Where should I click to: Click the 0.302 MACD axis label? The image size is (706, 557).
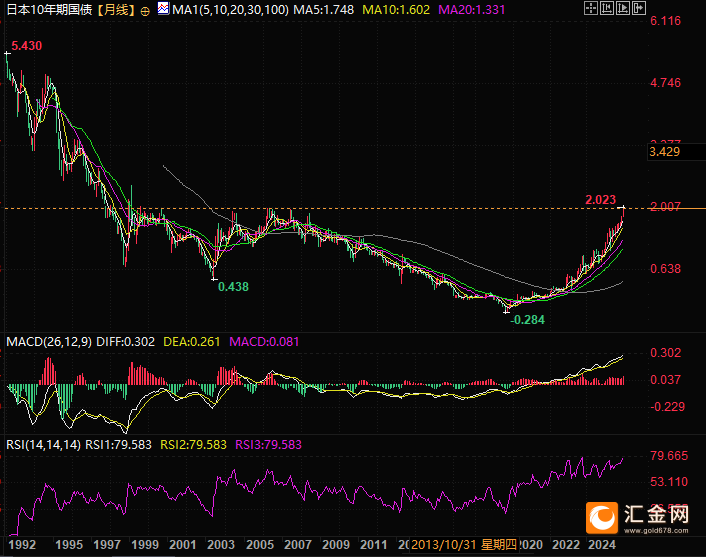tap(665, 353)
